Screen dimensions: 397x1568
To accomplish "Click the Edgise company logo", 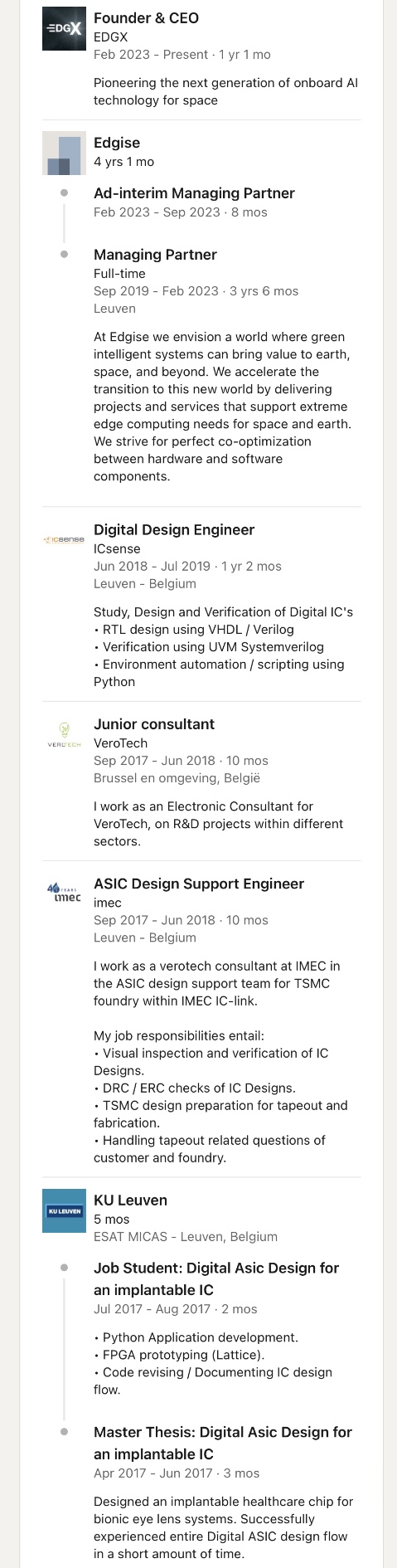I will [64, 153].
